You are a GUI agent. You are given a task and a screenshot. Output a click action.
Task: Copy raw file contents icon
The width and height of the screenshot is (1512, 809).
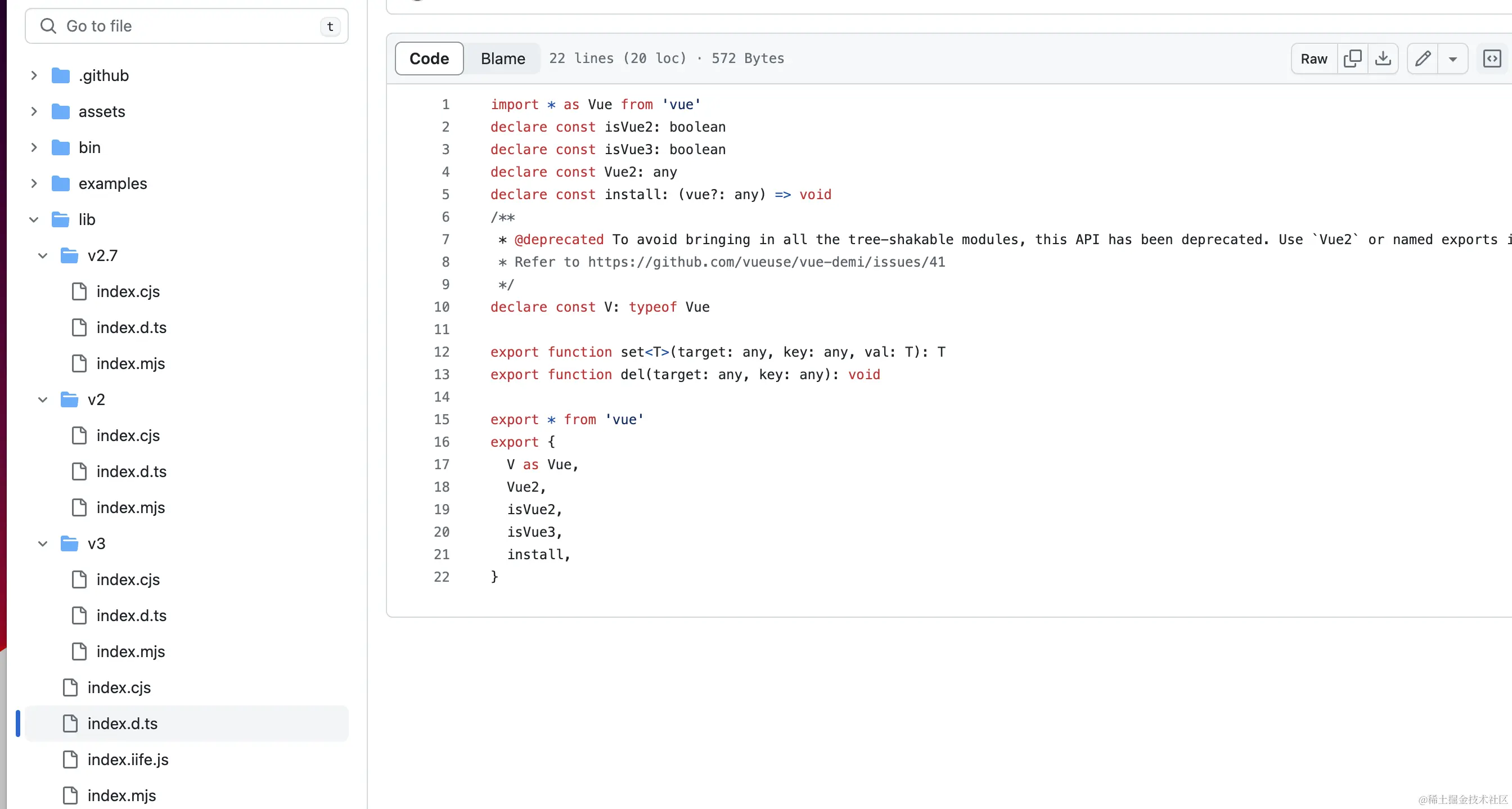(x=1352, y=58)
